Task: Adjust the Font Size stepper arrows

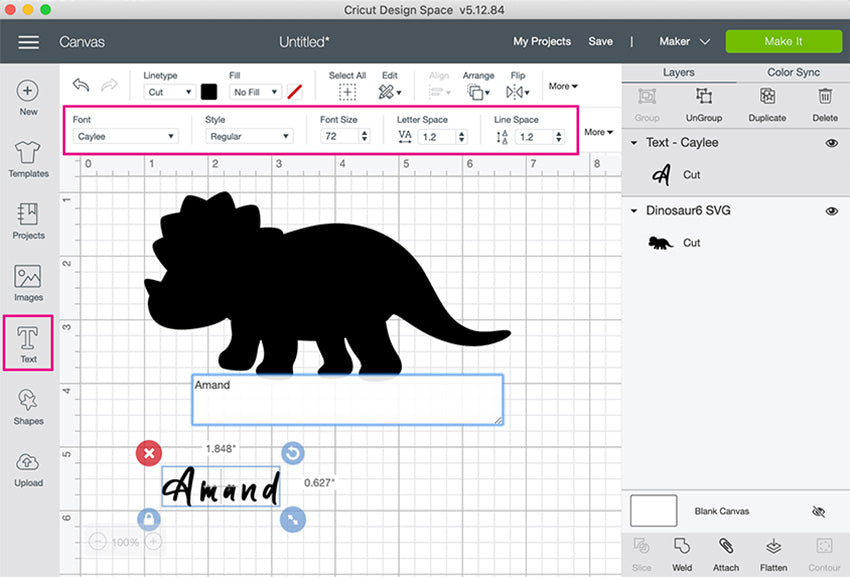Action: [x=365, y=136]
